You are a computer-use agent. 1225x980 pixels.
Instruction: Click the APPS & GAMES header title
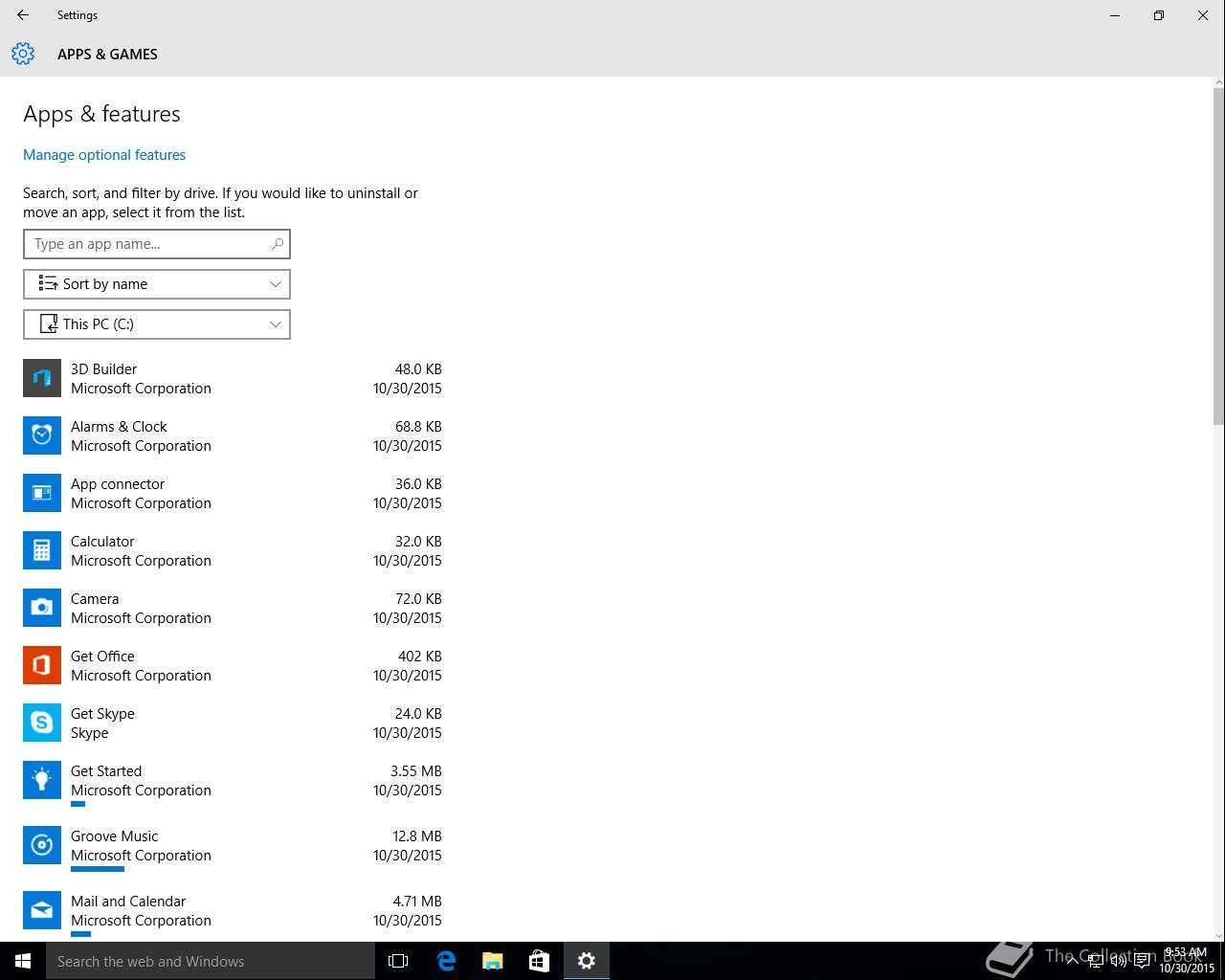pyautogui.click(x=107, y=55)
